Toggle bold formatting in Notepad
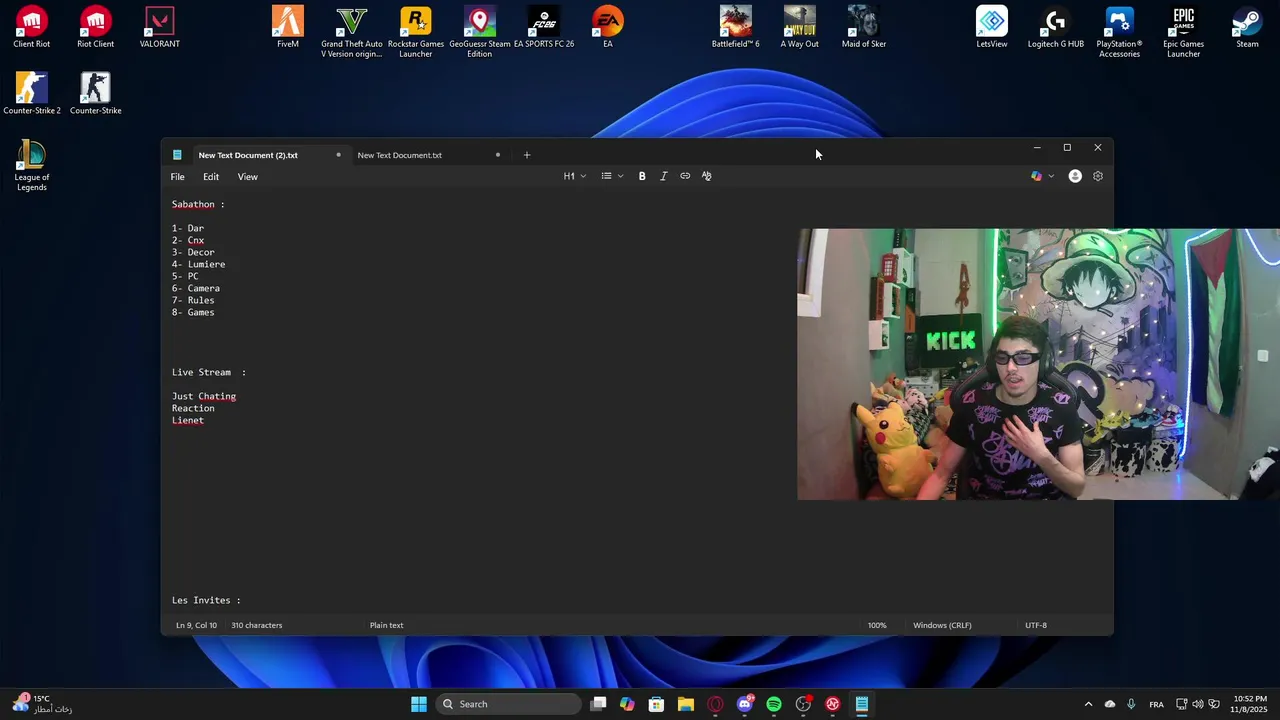This screenshot has width=1280, height=720. click(642, 176)
